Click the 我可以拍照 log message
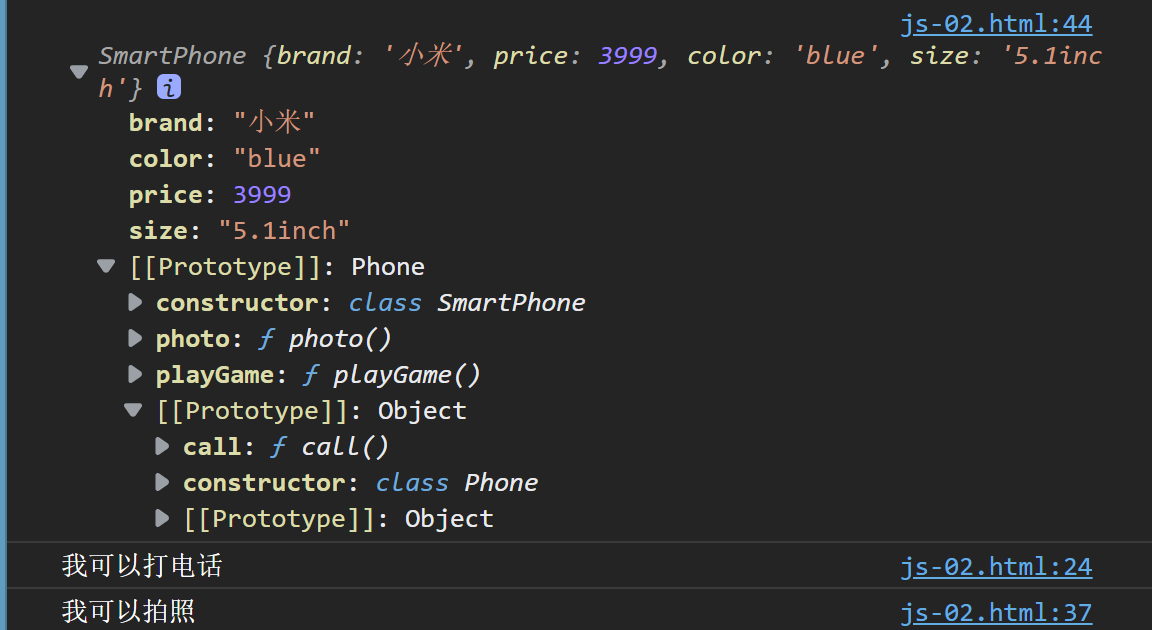Screen dimensions: 1152x630 [129, 611]
